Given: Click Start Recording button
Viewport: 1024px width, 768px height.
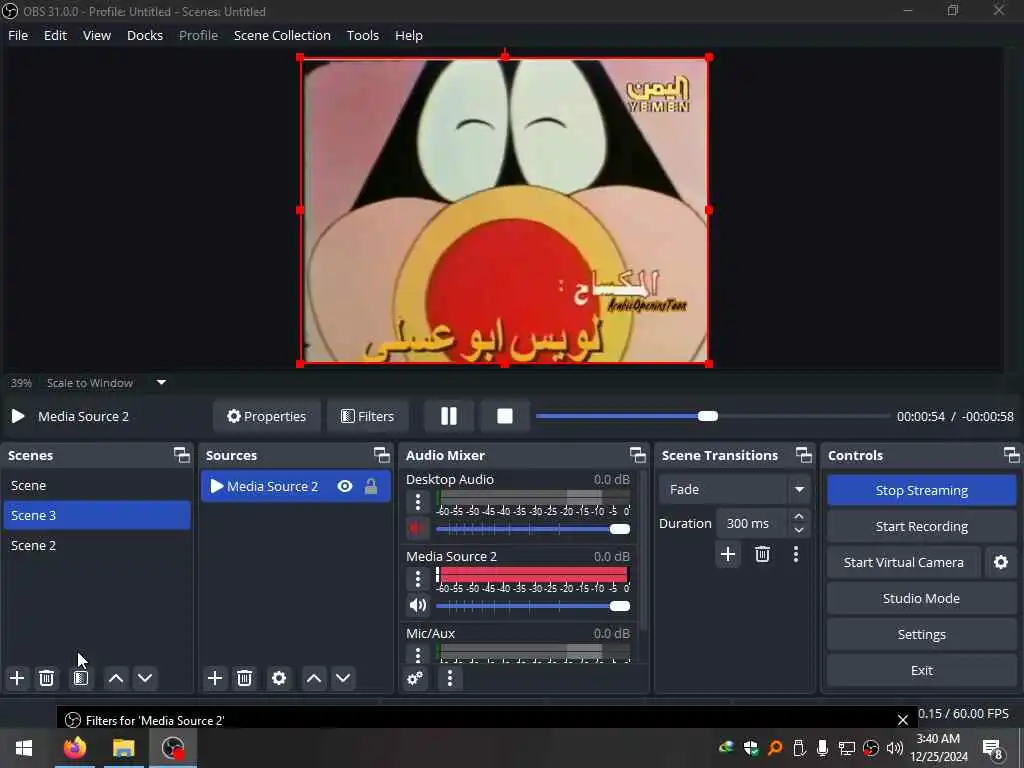Looking at the screenshot, I should coord(921,526).
